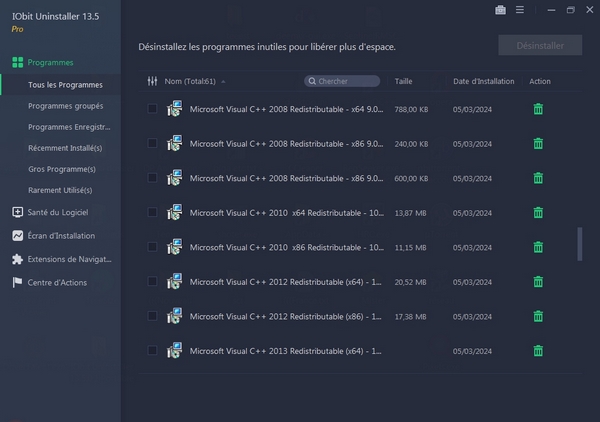This screenshot has width=600, height=422.
Task: Select the Visual C++ 2012 (x64) checkbox
Action: (x=152, y=281)
